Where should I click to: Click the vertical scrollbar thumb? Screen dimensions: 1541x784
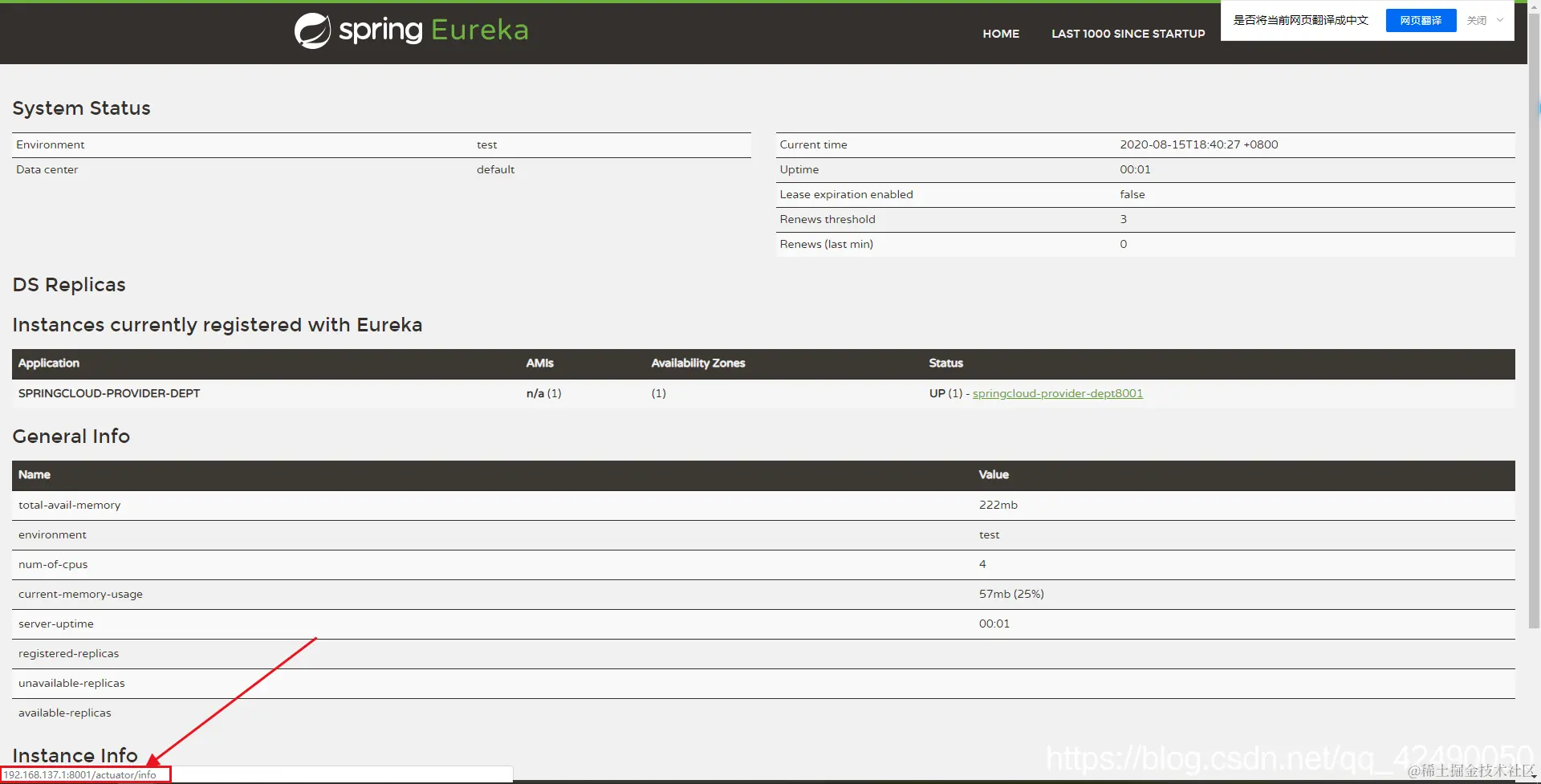tap(1534, 321)
